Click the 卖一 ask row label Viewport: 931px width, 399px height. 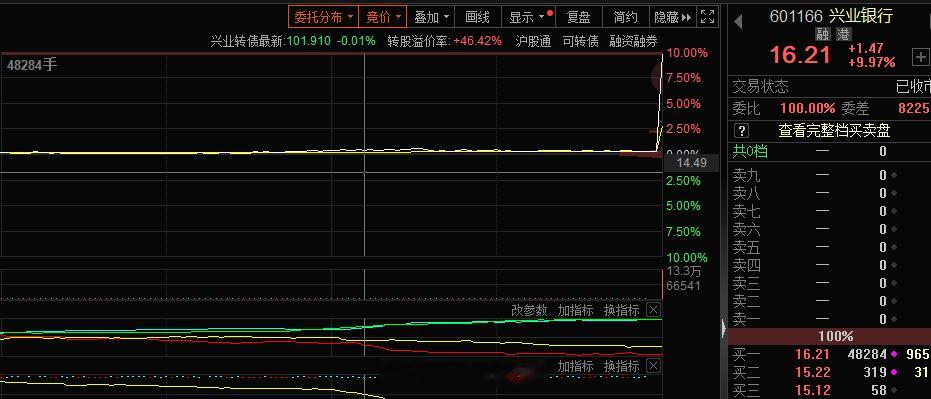click(x=746, y=319)
